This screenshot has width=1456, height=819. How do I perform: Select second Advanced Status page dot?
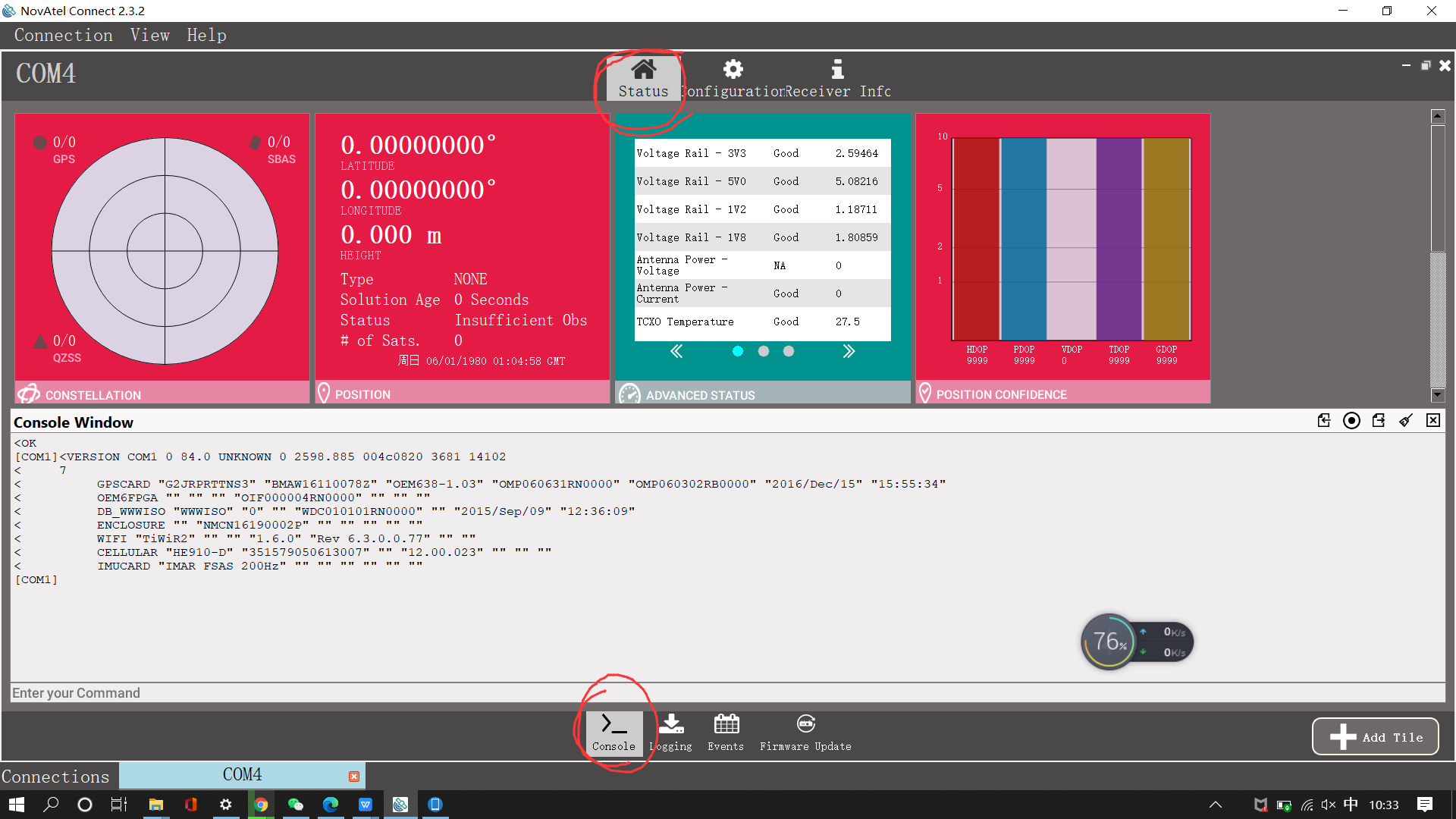click(x=764, y=351)
